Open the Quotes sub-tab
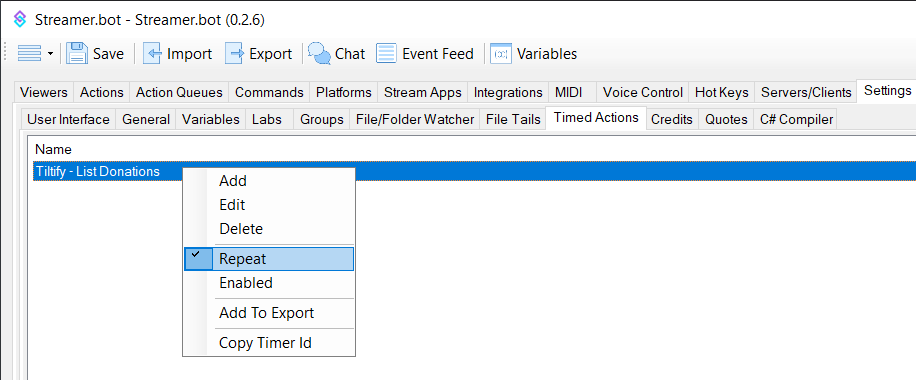The height and width of the screenshot is (380, 916). [x=726, y=119]
